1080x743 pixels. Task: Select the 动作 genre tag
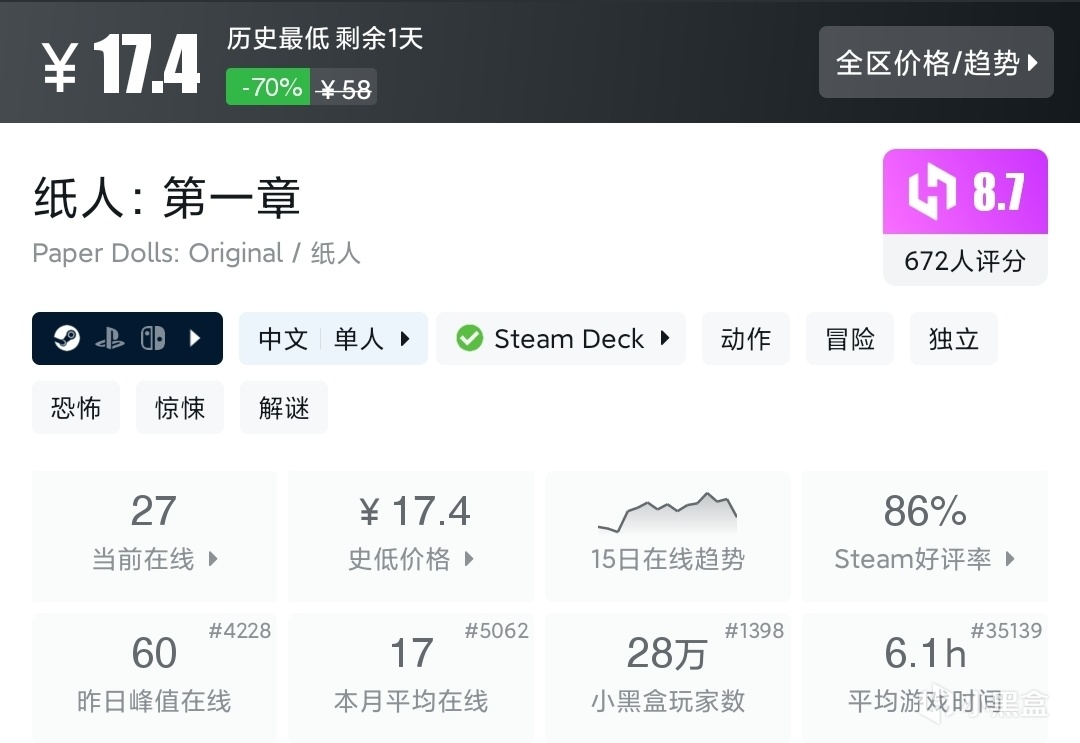click(x=746, y=339)
